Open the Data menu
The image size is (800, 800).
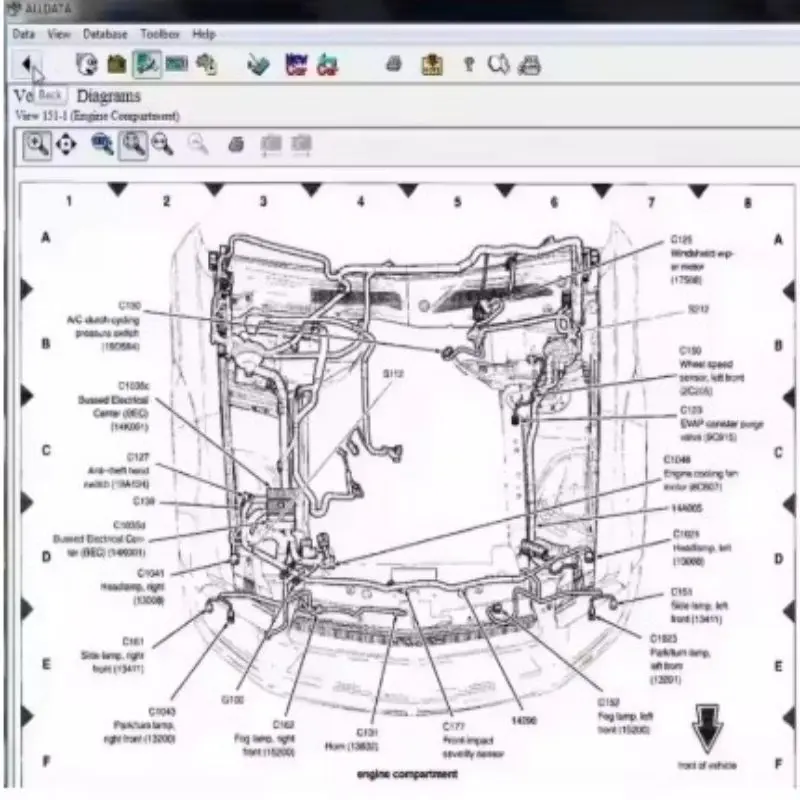pos(23,34)
